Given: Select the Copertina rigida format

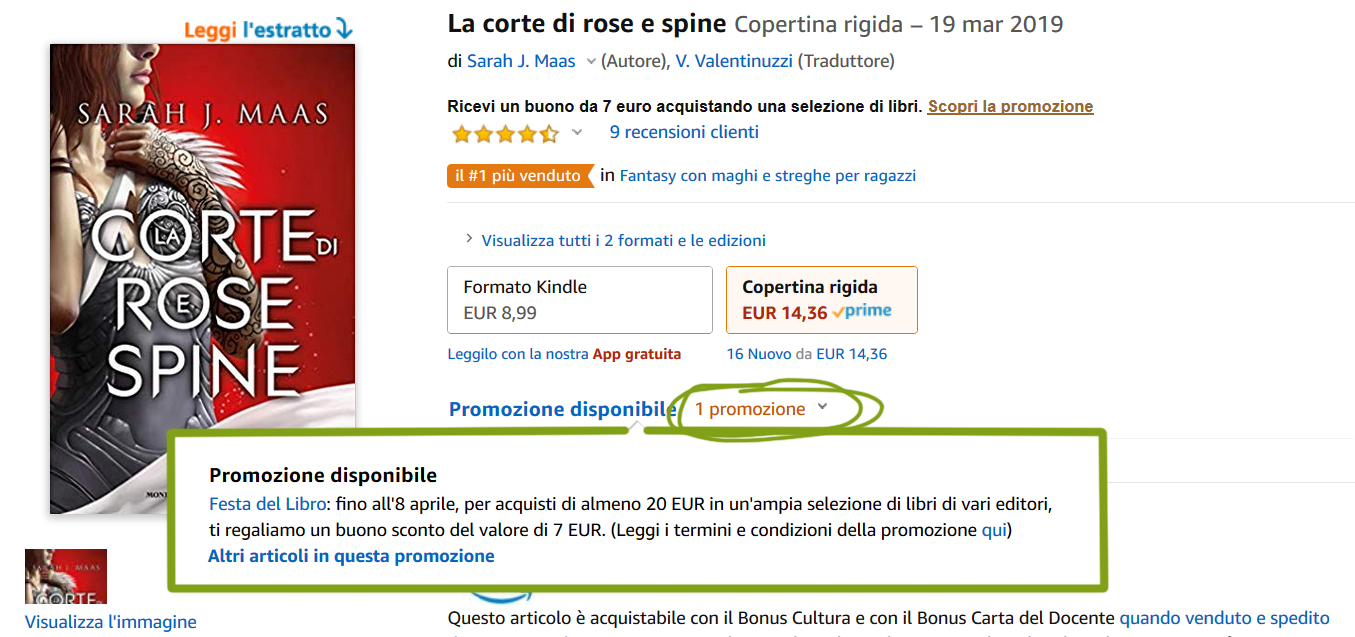Looking at the screenshot, I should tap(822, 299).
